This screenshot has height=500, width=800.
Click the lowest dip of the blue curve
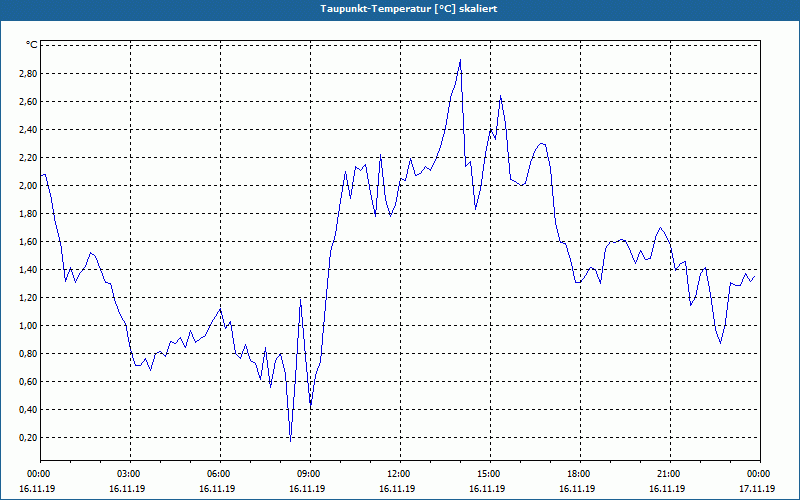[290, 440]
